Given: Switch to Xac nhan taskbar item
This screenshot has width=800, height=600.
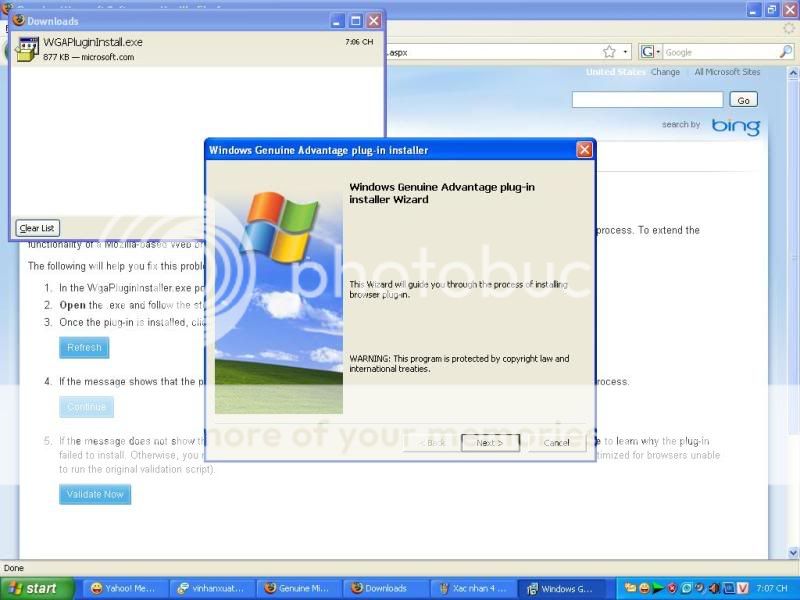Looking at the screenshot, I should pyautogui.click(x=471, y=588).
